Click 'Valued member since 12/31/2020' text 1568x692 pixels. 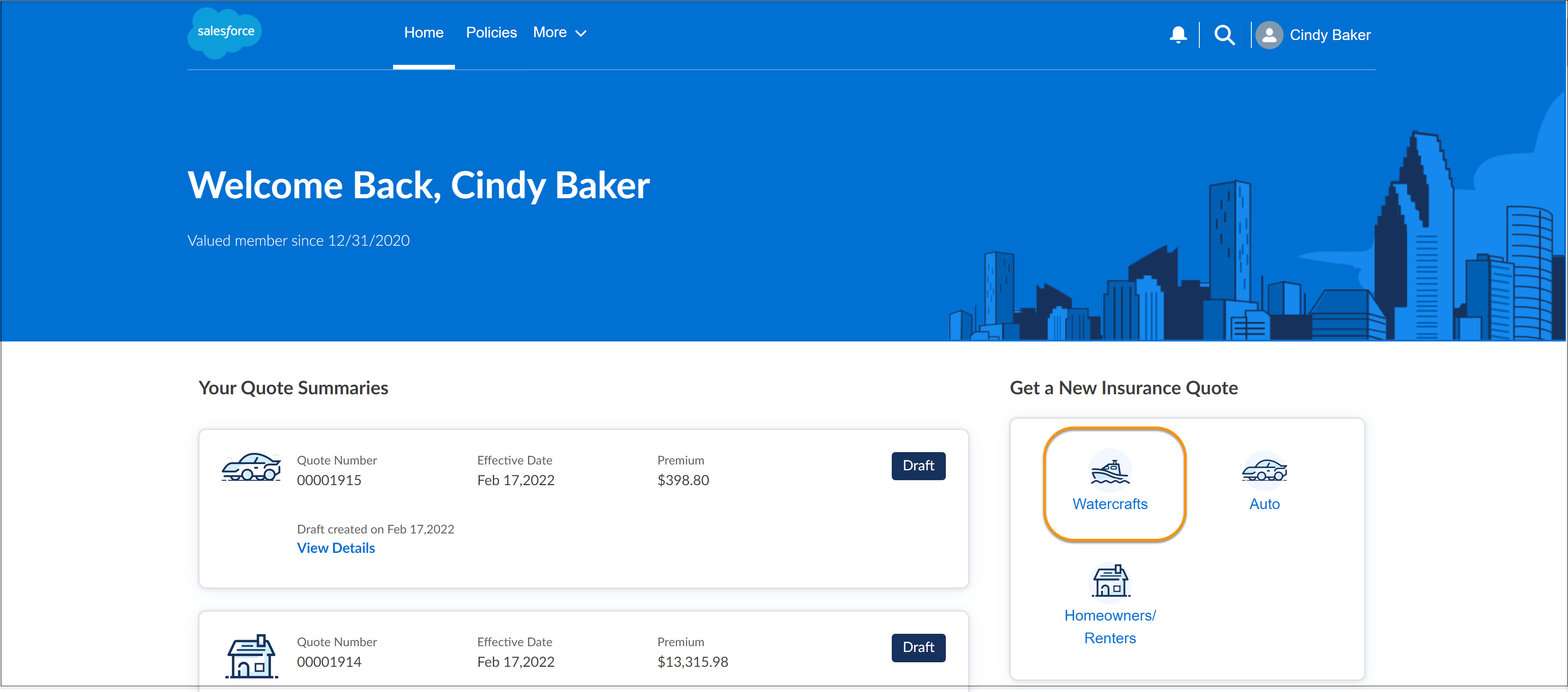coord(298,240)
